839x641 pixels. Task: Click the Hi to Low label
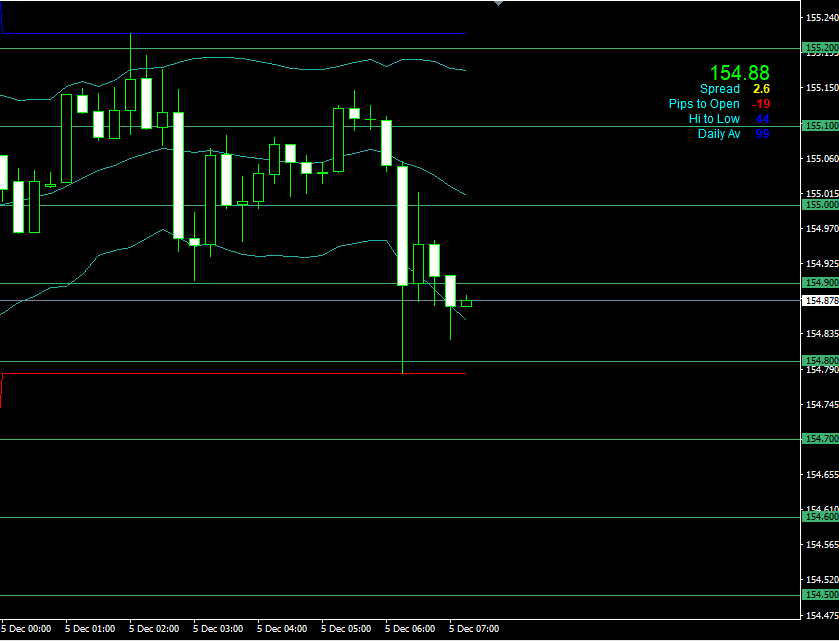pyautogui.click(x=714, y=119)
